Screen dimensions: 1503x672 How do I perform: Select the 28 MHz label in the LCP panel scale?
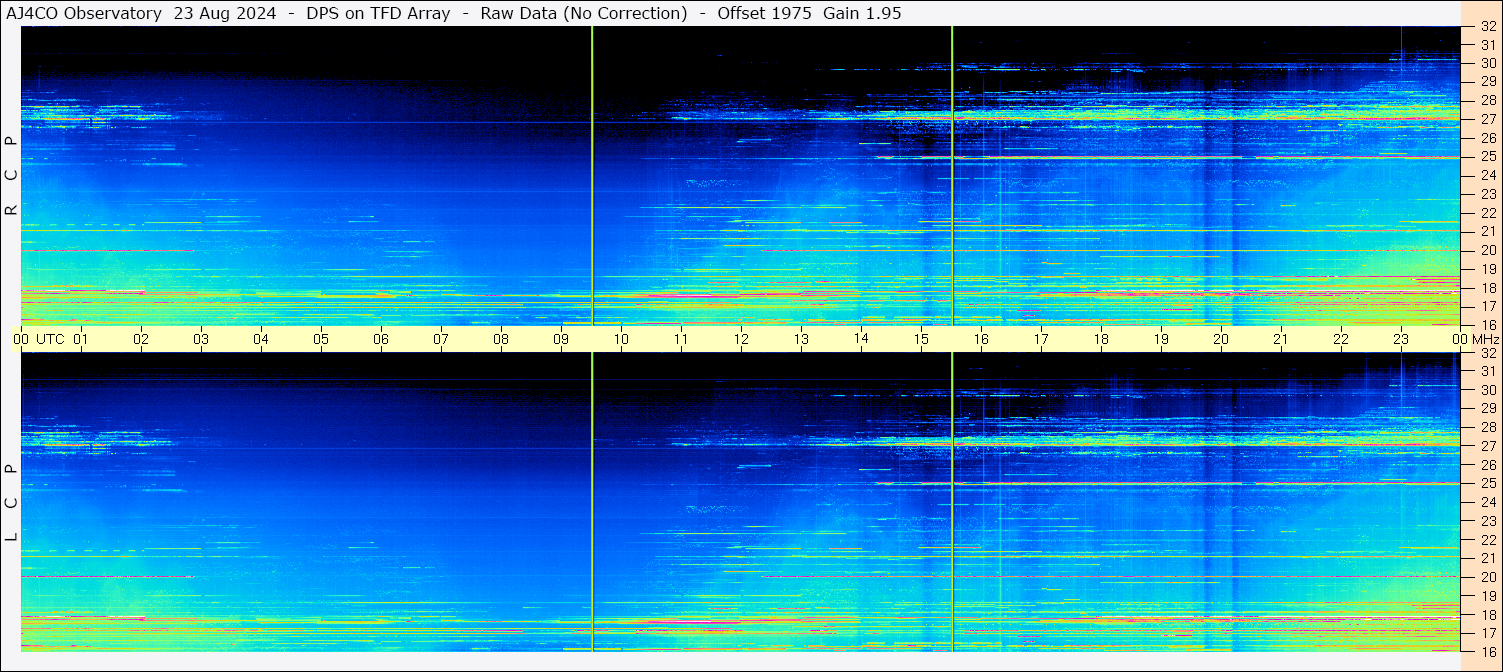(x=1487, y=427)
